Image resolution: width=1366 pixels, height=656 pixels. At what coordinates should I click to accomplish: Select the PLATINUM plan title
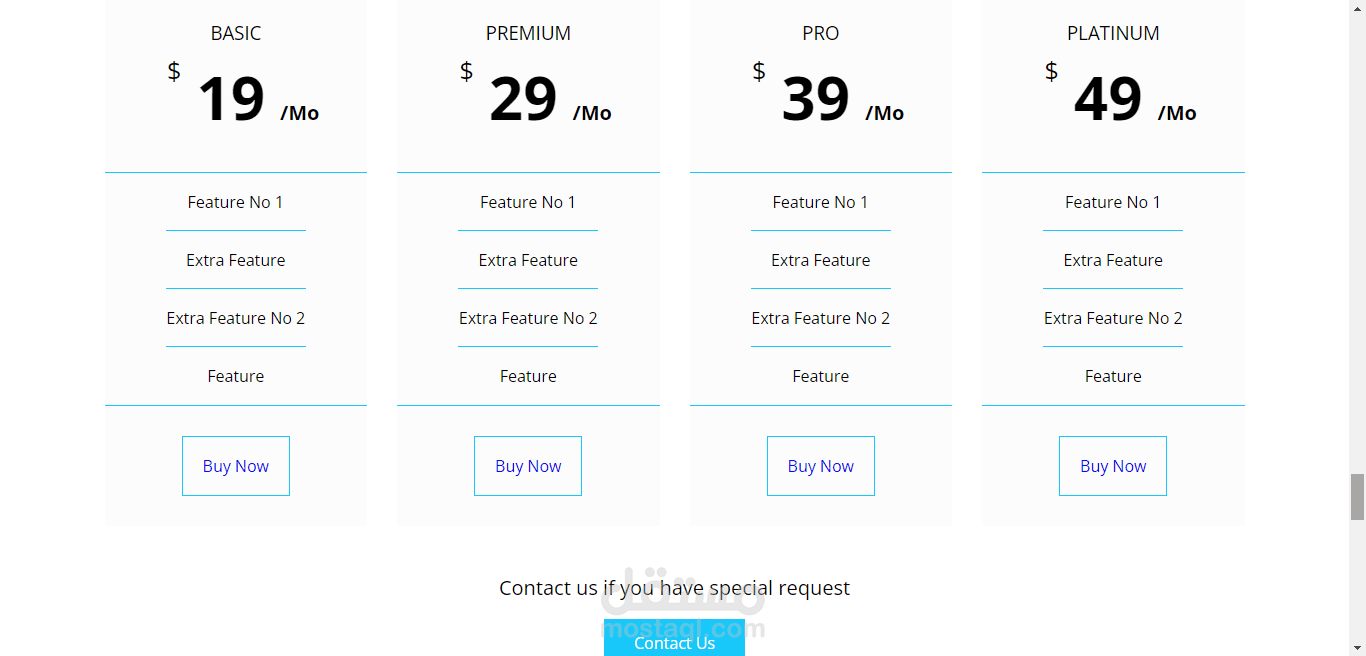pyautogui.click(x=1113, y=33)
